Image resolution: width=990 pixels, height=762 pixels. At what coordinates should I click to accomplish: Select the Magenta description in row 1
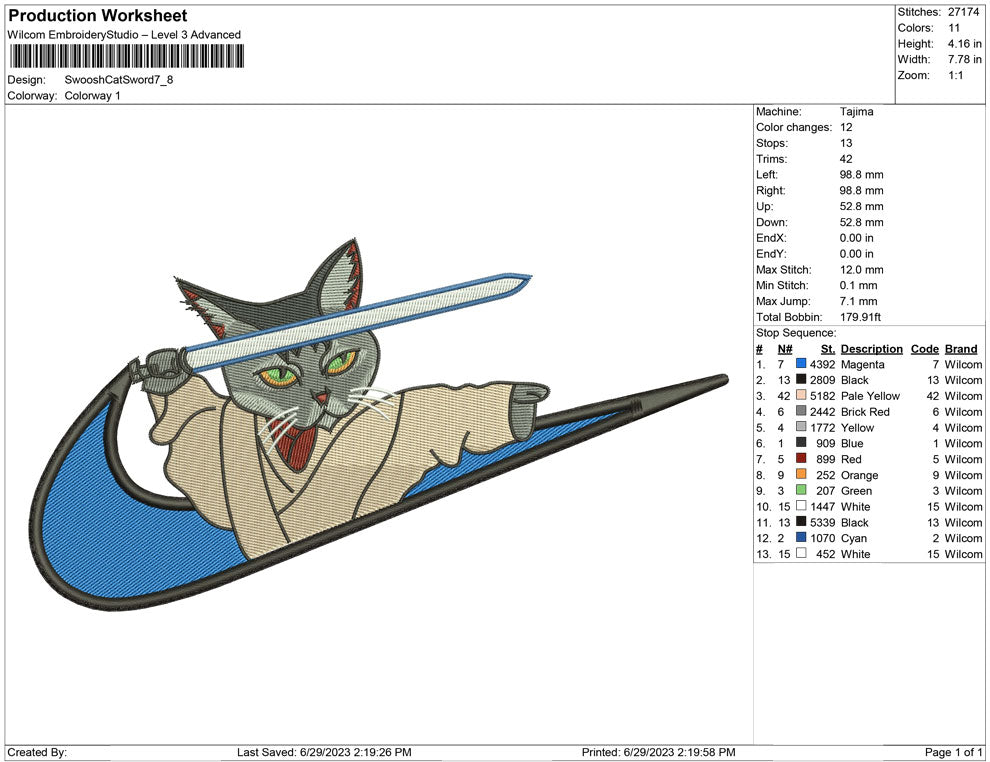(x=862, y=364)
